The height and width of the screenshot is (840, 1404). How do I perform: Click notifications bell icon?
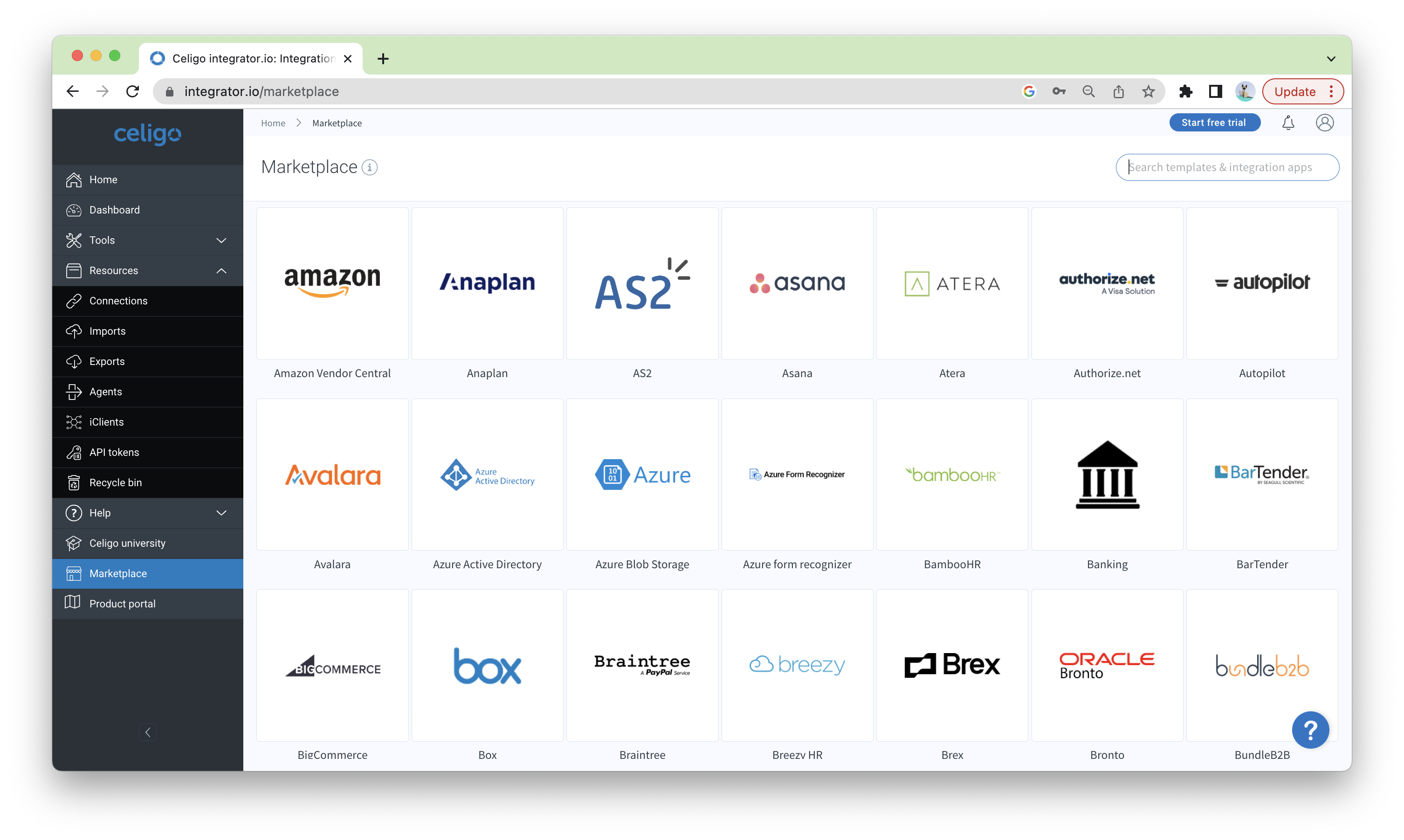(1289, 122)
